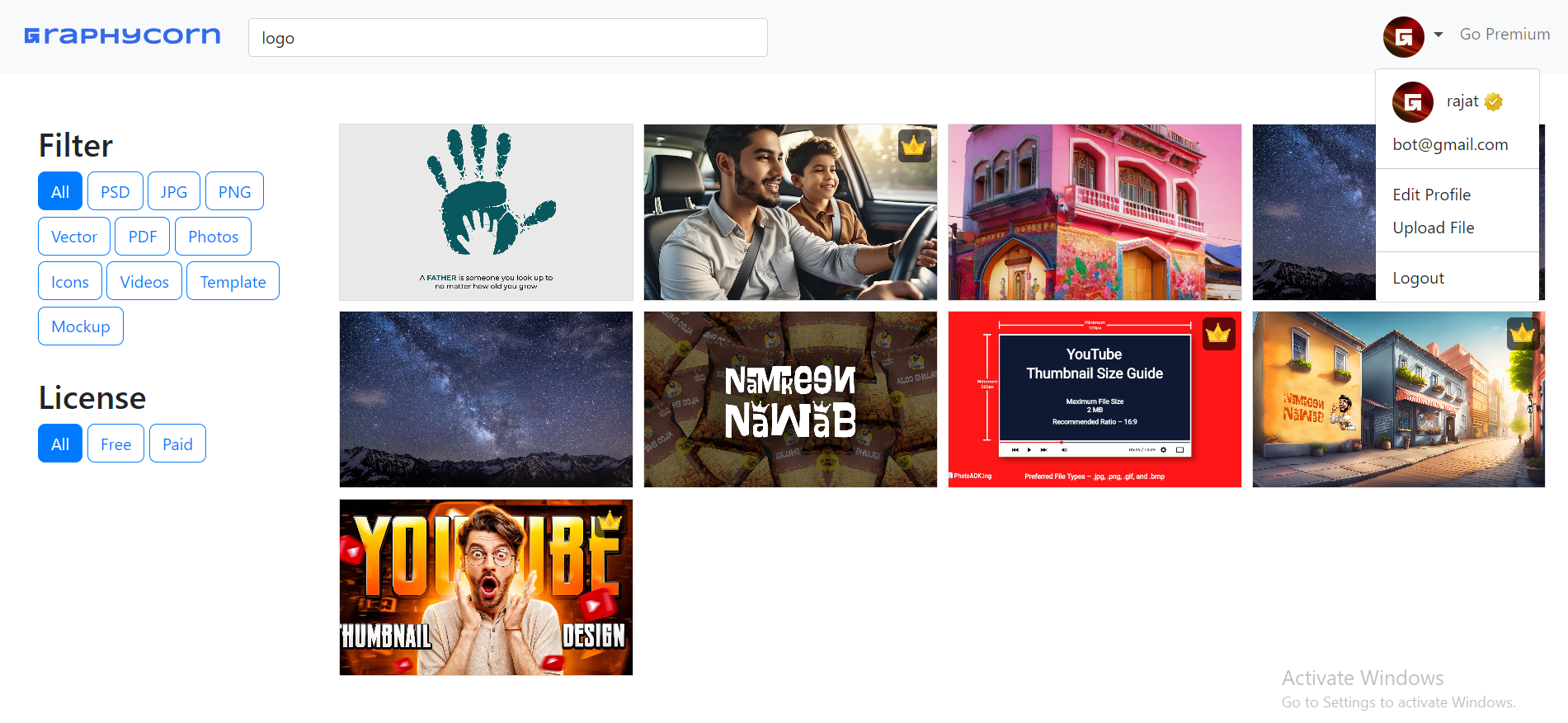This screenshot has height=723, width=1568.
Task: Open the father and son car photo
Action: [x=790, y=212]
